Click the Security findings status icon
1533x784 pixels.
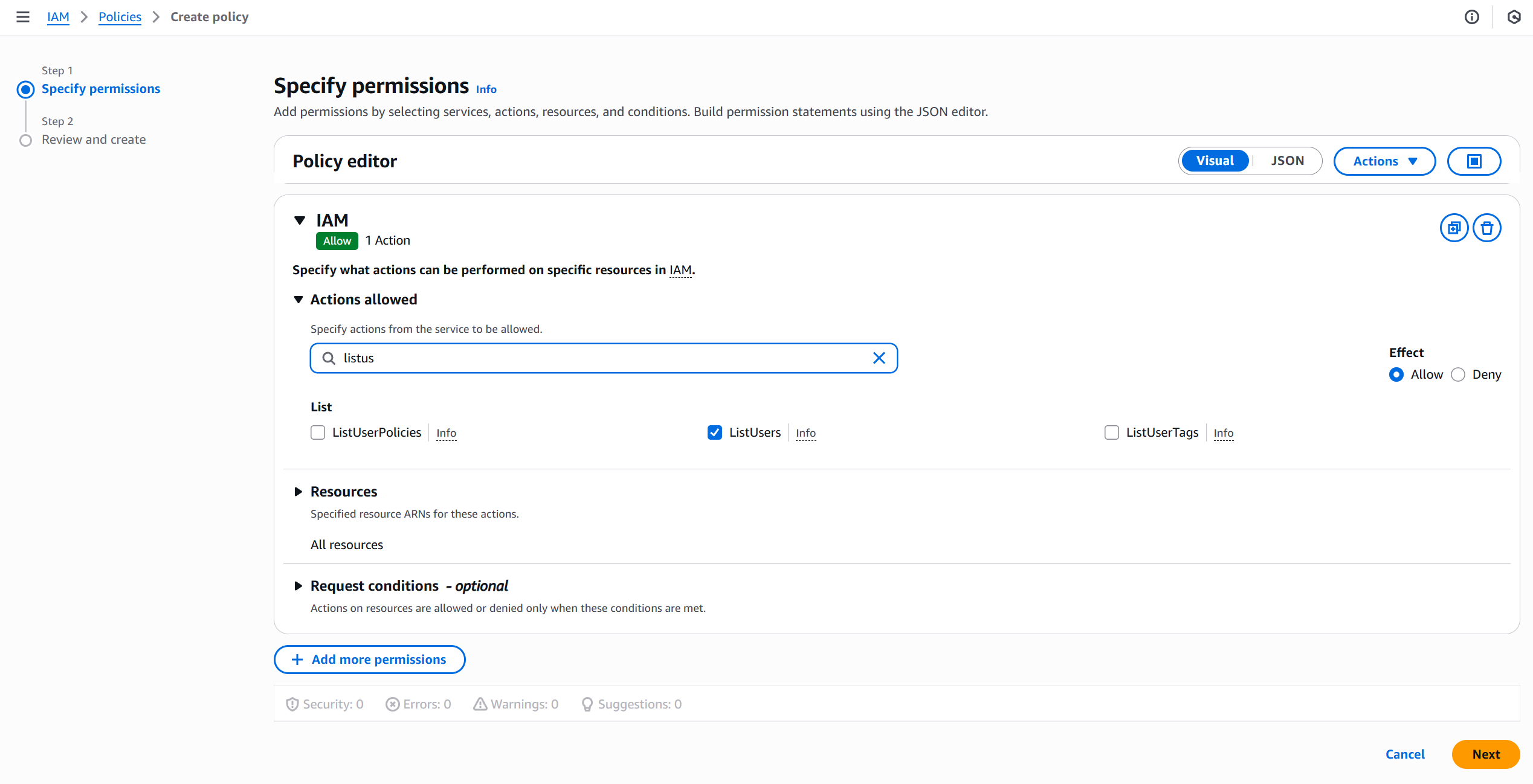(x=292, y=704)
